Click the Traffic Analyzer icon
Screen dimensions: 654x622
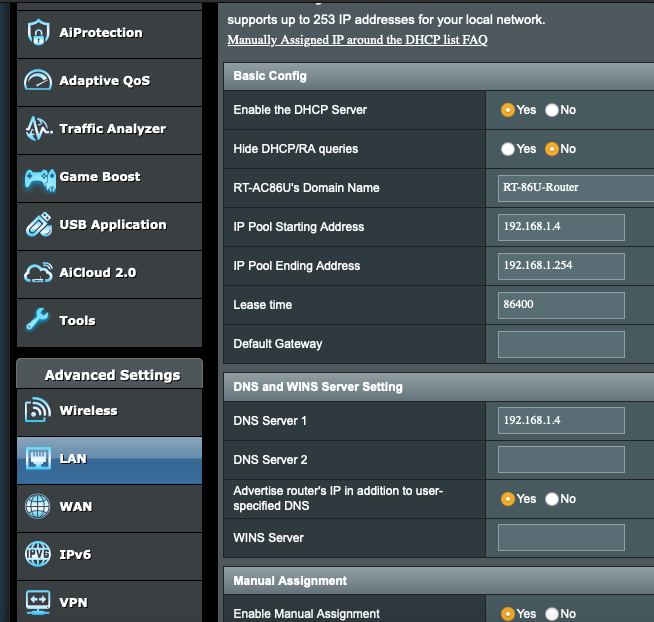(x=38, y=129)
